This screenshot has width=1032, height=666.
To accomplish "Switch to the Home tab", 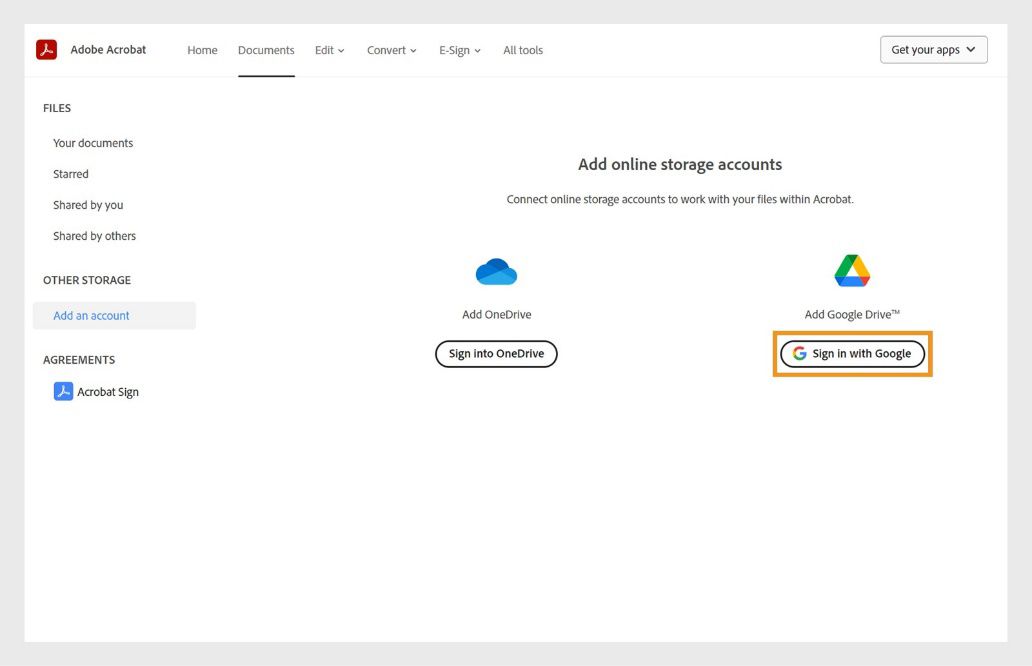I will coord(202,49).
